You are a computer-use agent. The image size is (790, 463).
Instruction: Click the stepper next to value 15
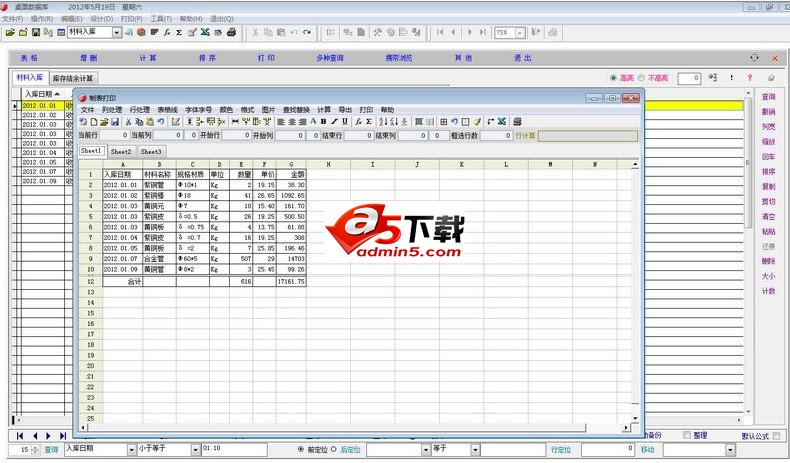[35, 450]
